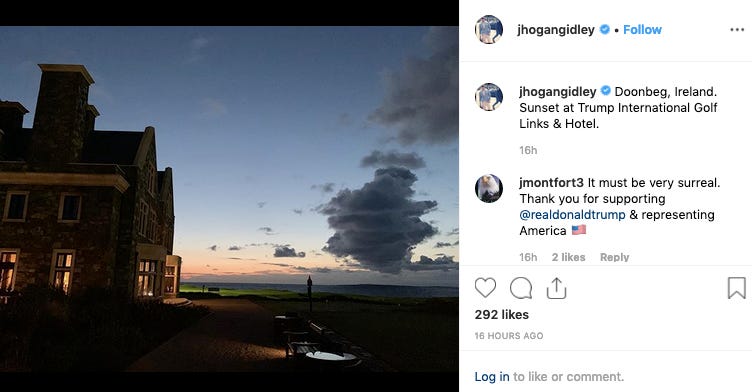The width and height of the screenshot is (752, 392).
Task: Open the Doonbeg sunset photo
Action: pyautogui.click(x=229, y=199)
